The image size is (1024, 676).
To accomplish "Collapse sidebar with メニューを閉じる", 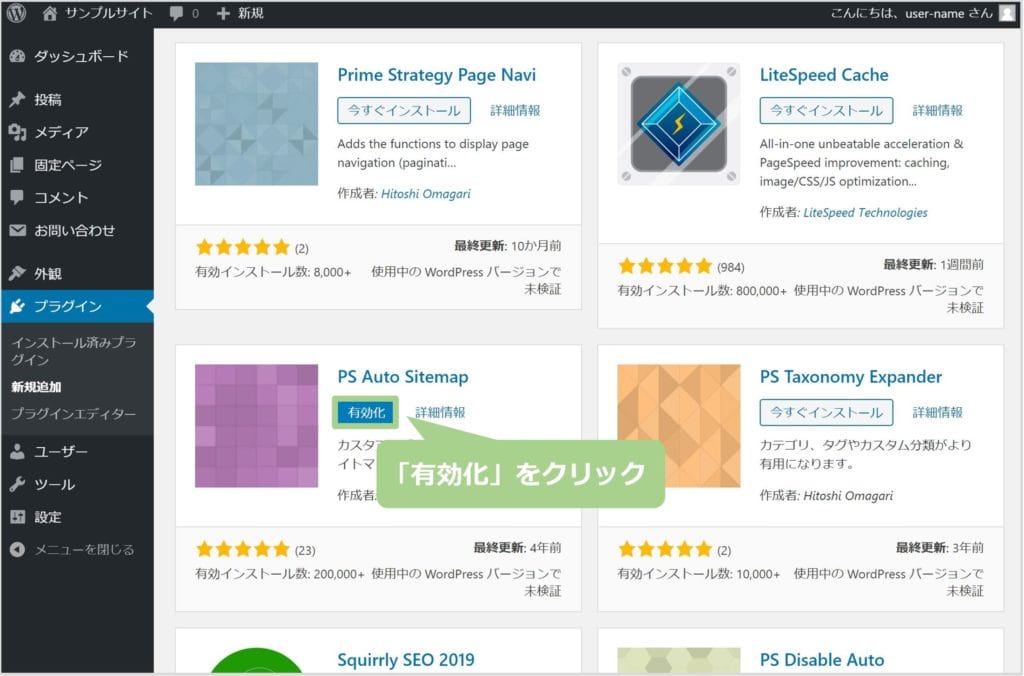I will click(77, 549).
